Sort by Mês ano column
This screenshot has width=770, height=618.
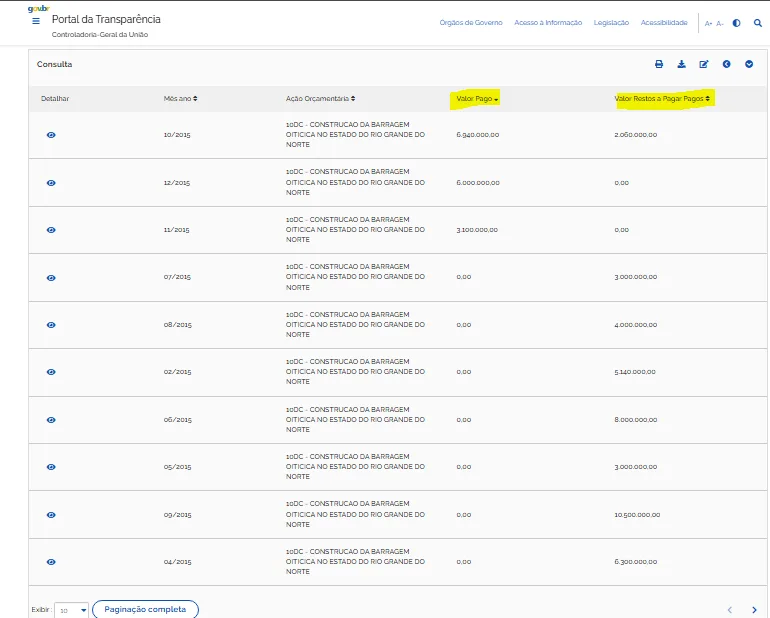180,98
